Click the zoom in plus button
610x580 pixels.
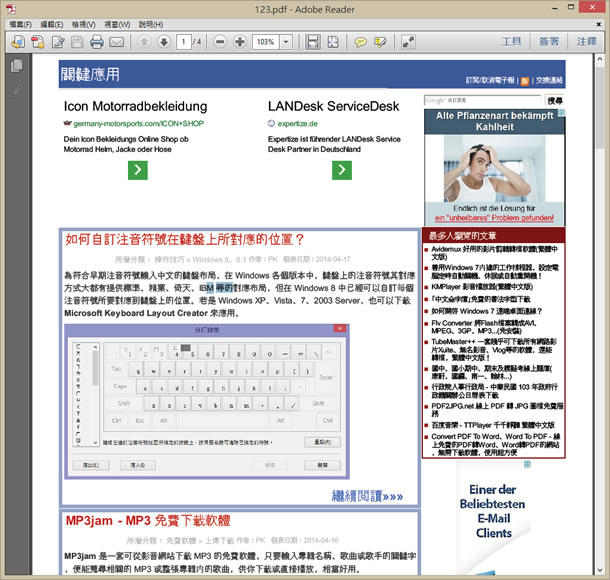pos(240,42)
